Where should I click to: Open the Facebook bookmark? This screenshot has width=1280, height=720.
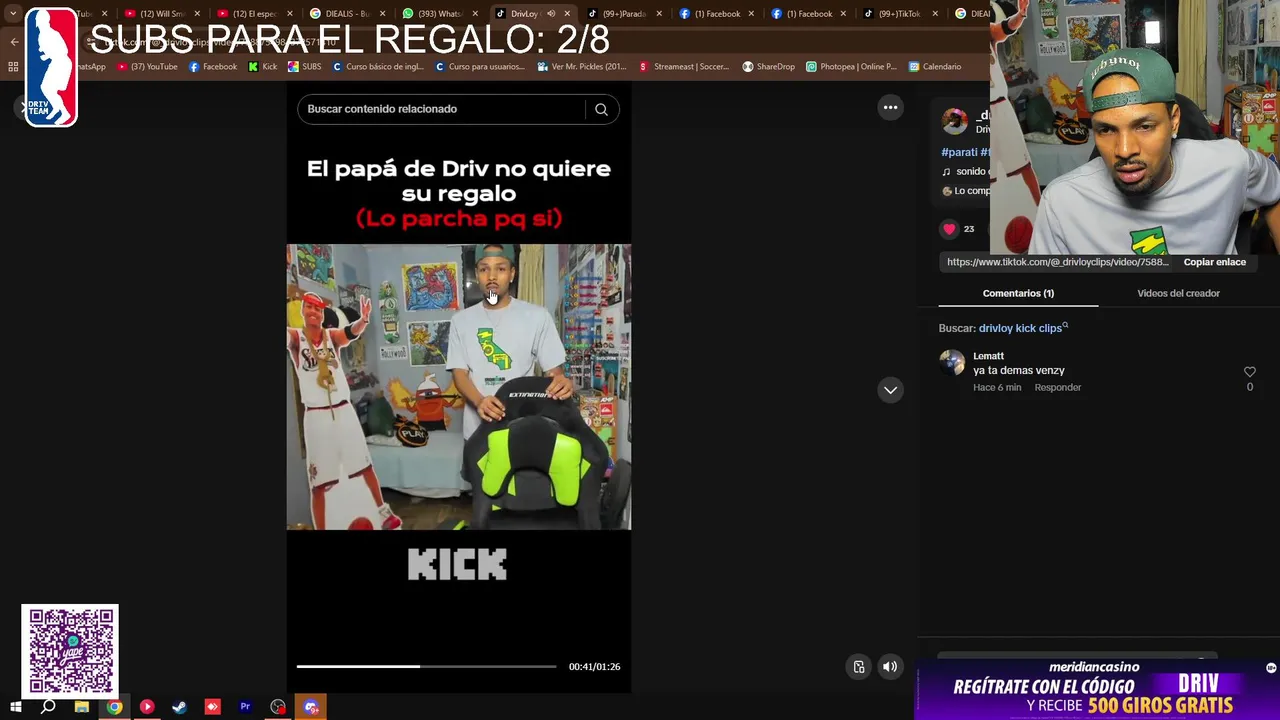[213, 67]
